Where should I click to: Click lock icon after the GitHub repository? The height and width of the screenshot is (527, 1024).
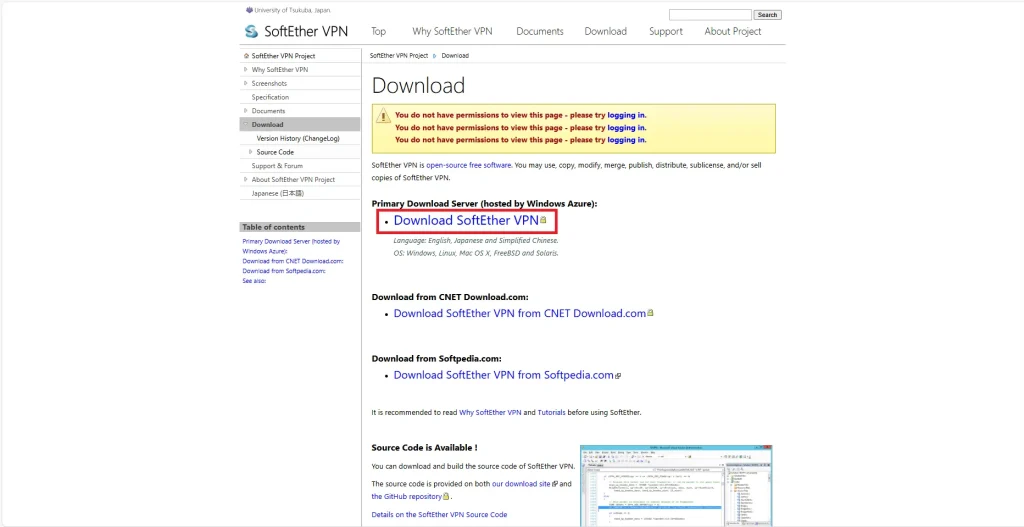tap(446, 496)
